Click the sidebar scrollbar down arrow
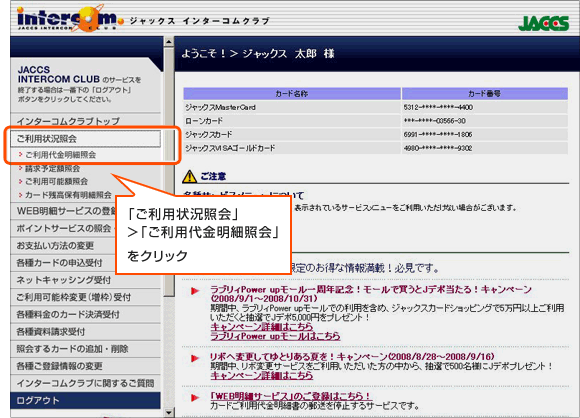Image resolution: width=580 pixels, height=418 pixels. tap(169, 412)
